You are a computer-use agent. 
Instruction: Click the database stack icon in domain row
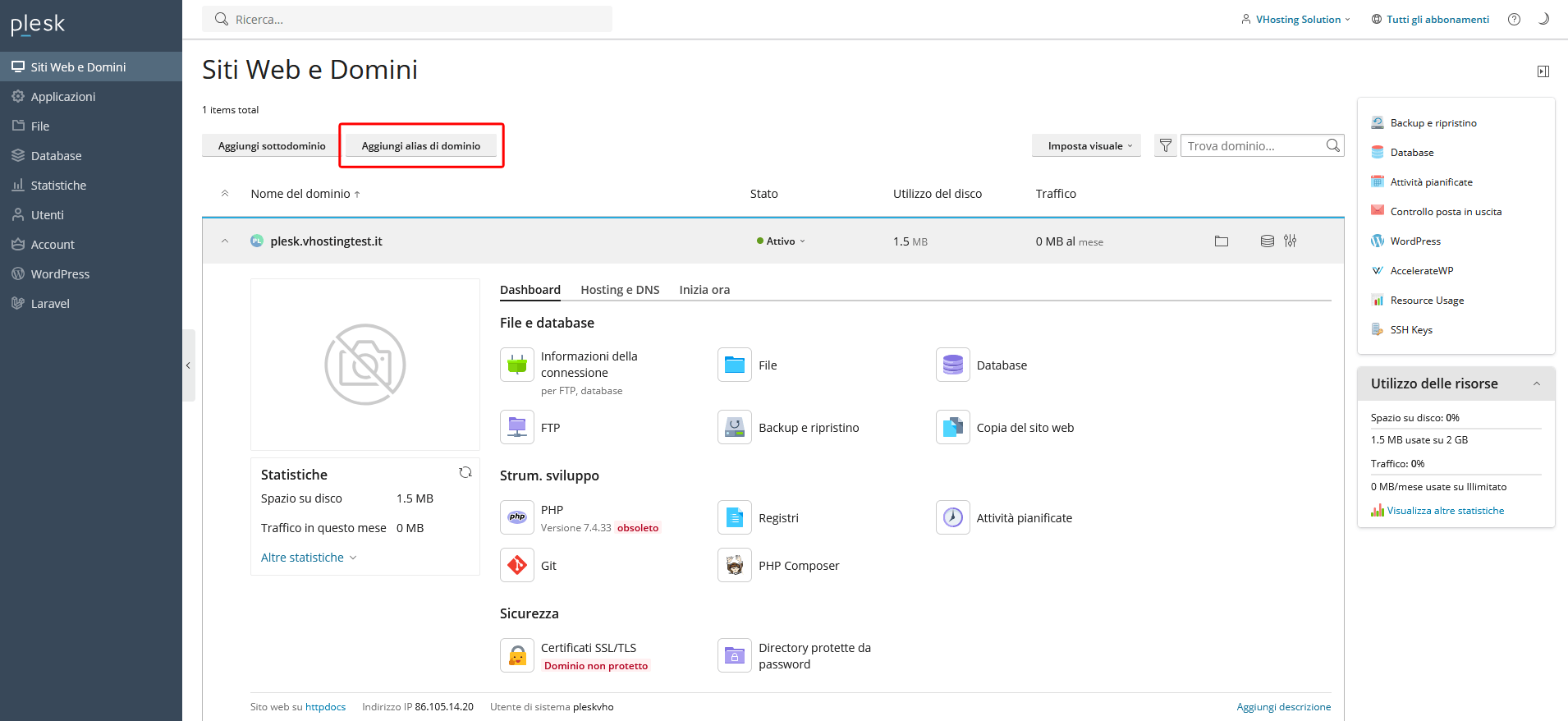point(1268,241)
